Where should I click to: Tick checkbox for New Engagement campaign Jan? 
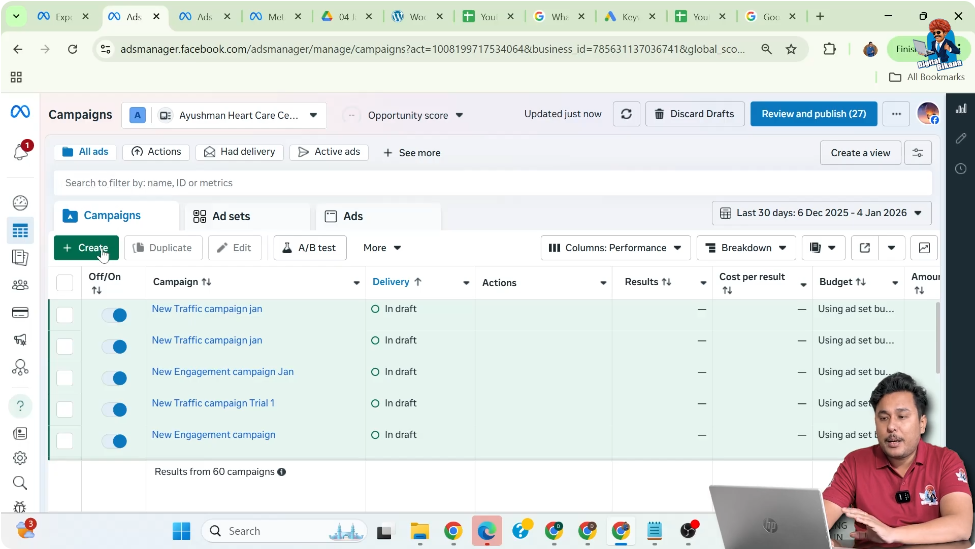[x=65, y=378]
